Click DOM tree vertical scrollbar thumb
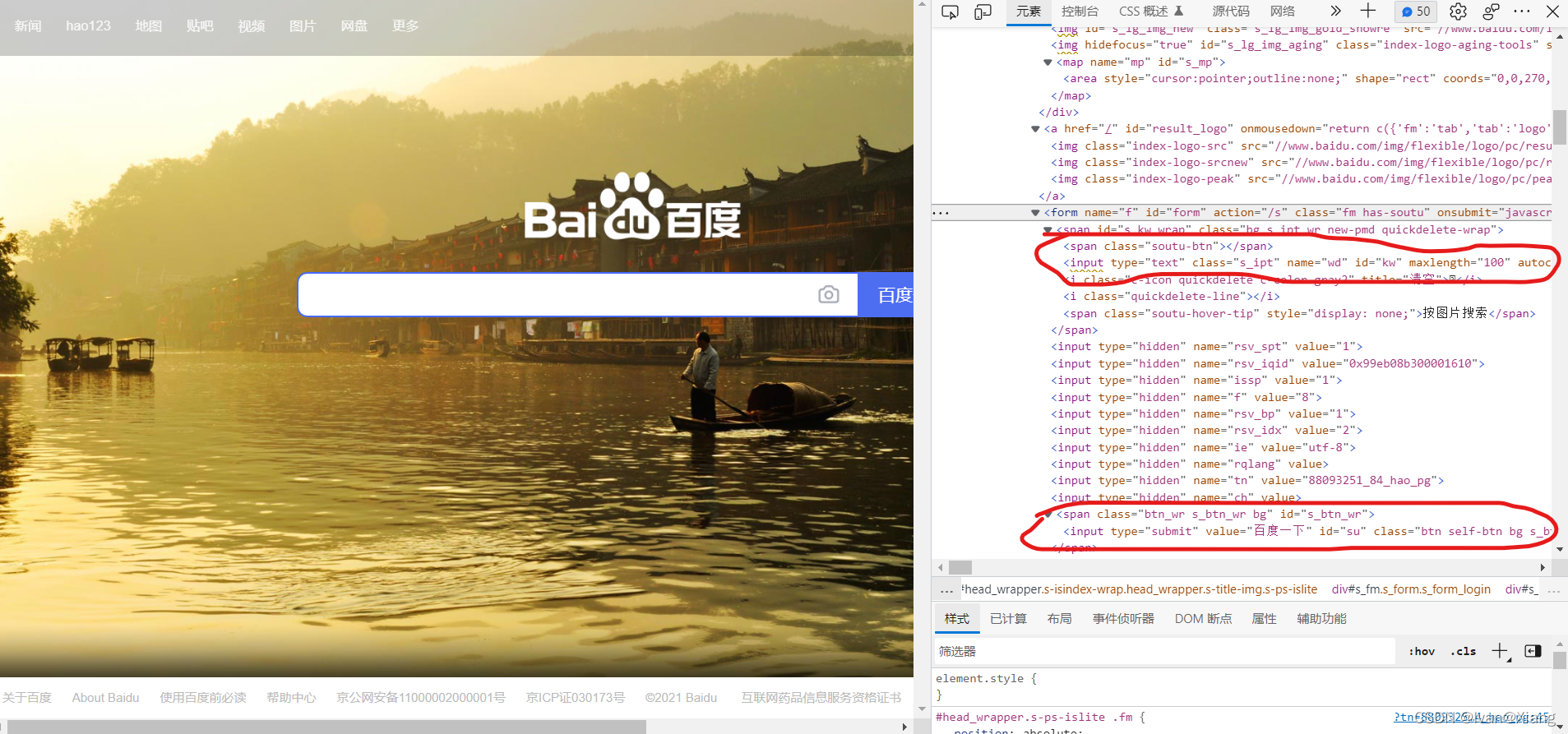Screen dimensions: 1568x734 coord(1559,127)
